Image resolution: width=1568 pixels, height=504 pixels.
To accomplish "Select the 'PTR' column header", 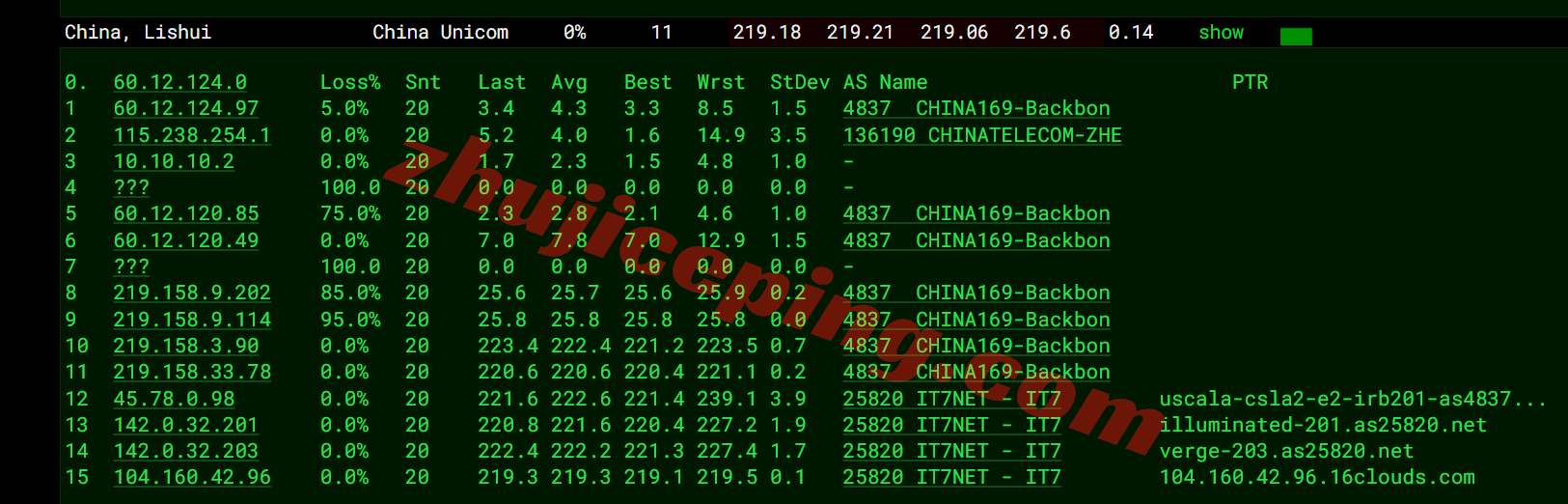I will coord(1250,82).
